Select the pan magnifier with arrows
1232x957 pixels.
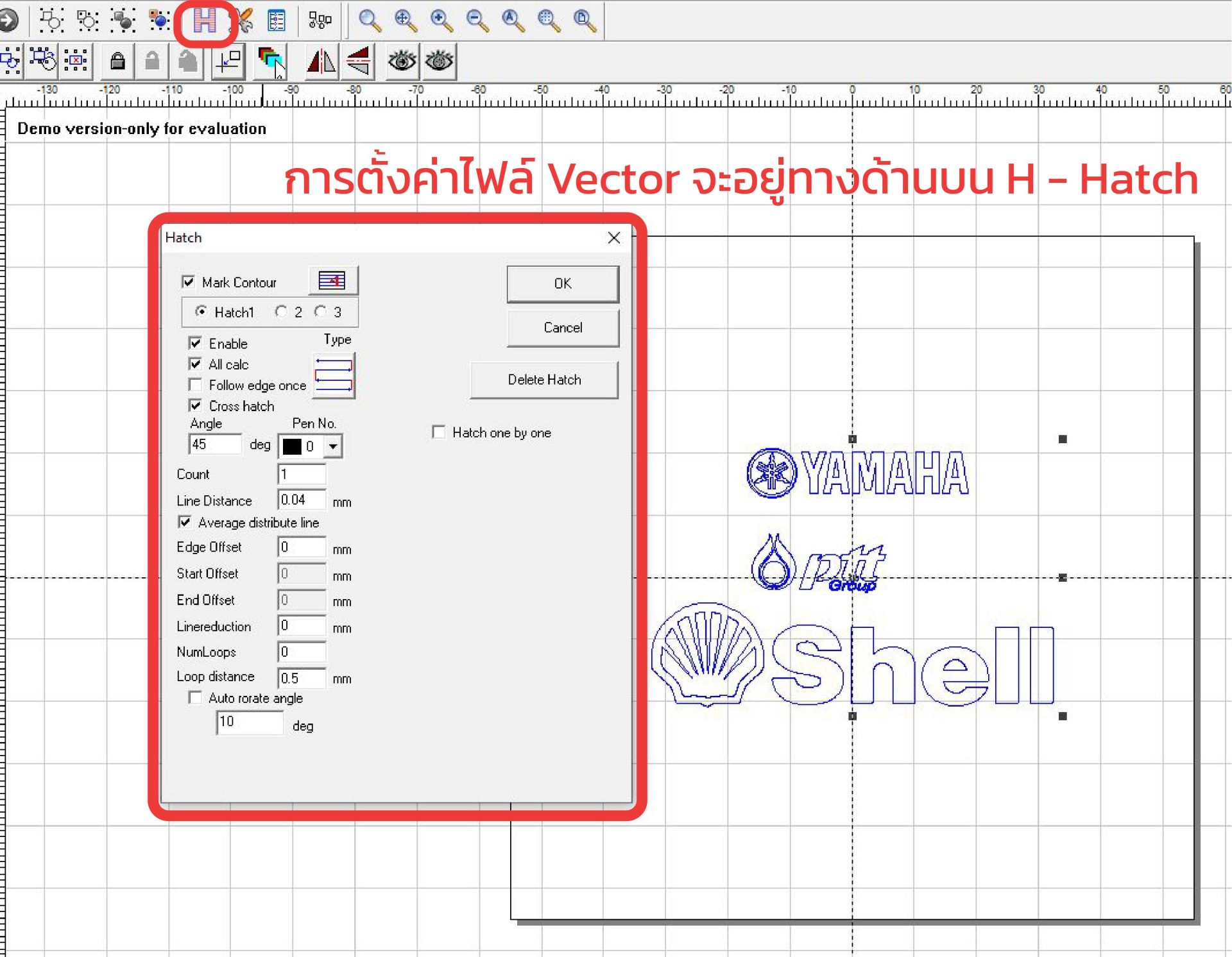(x=406, y=21)
